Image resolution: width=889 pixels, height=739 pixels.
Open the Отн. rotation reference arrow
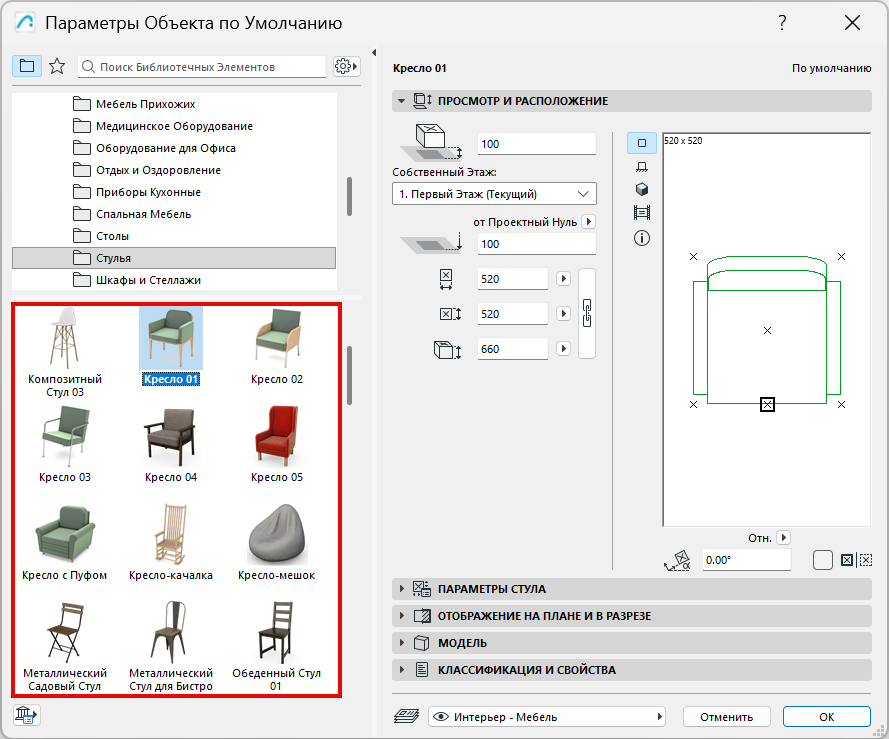click(x=784, y=537)
